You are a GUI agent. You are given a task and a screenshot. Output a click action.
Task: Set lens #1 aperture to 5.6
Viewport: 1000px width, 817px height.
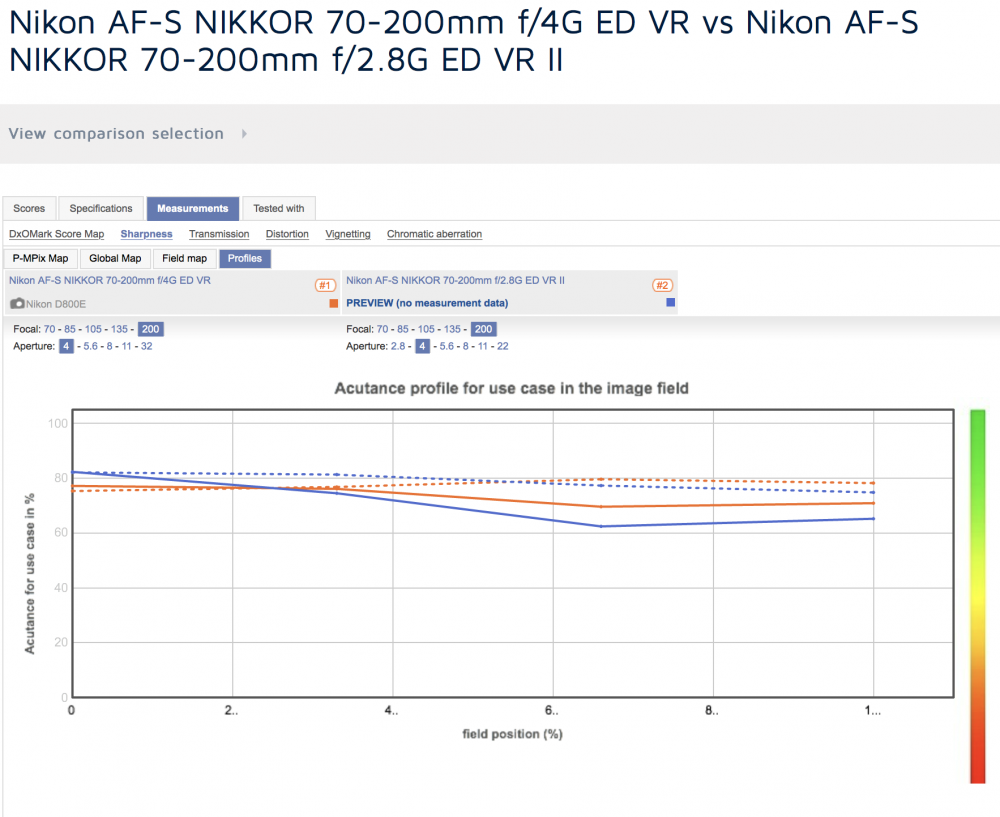(x=91, y=346)
